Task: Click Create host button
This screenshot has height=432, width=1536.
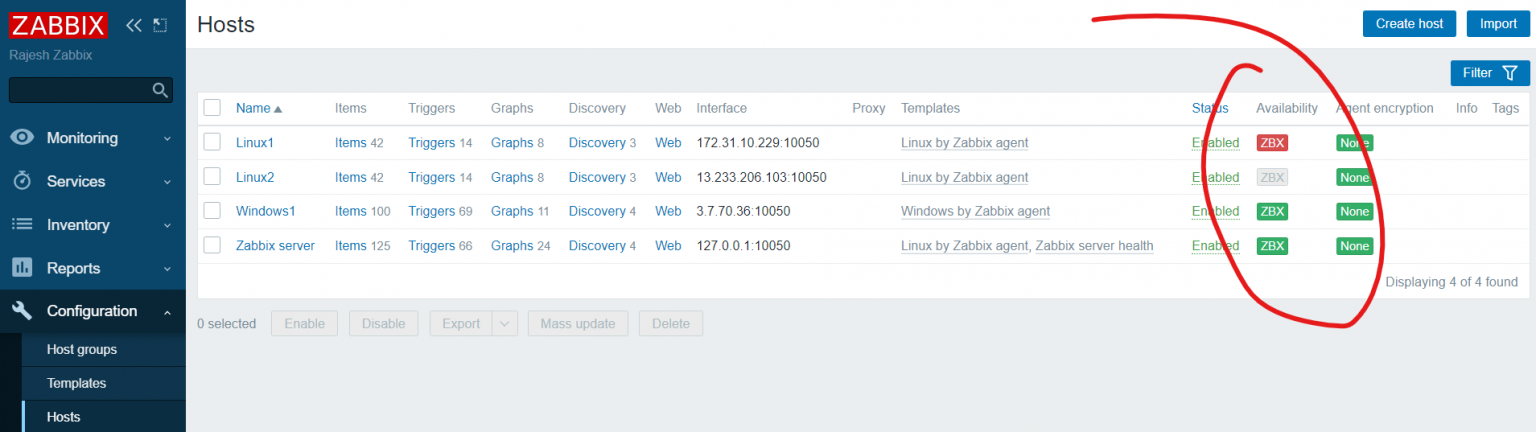Action: [1409, 24]
